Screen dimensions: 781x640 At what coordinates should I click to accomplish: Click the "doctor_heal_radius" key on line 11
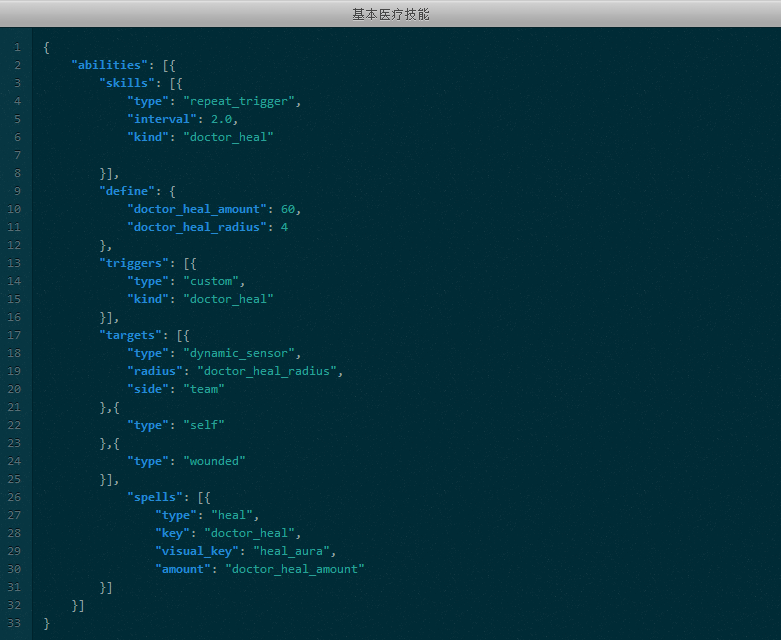[x=196, y=227]
